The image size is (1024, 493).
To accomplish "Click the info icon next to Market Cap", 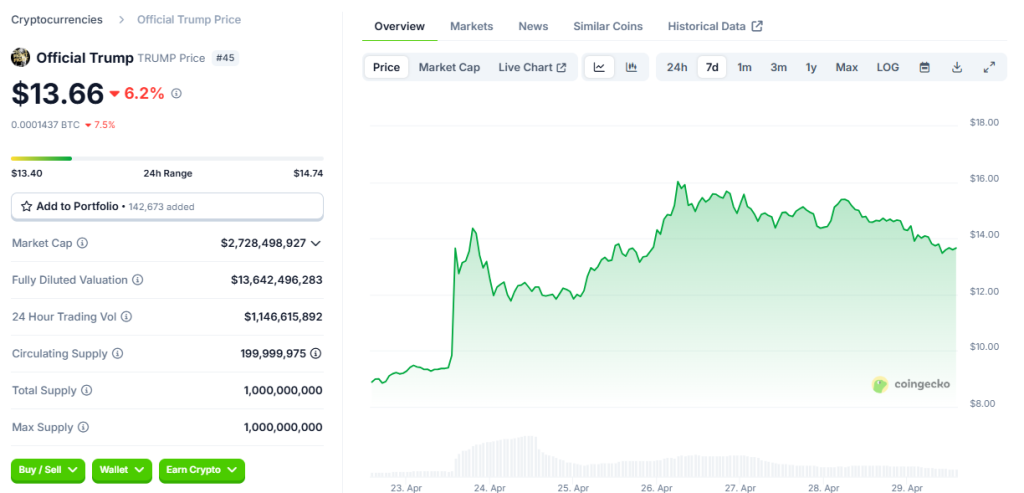I will pos(82,243).
